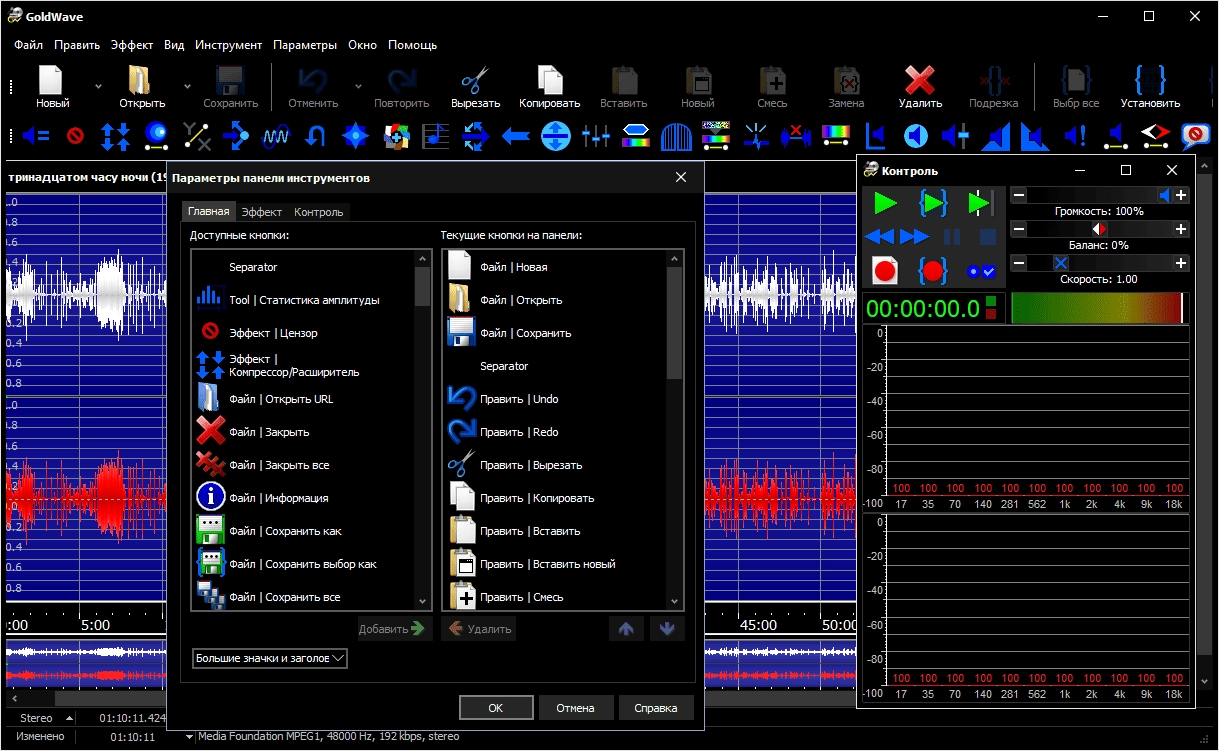1219x751 pixels.
Task: Click the move up arrow button in dialog
Action: 626,629
